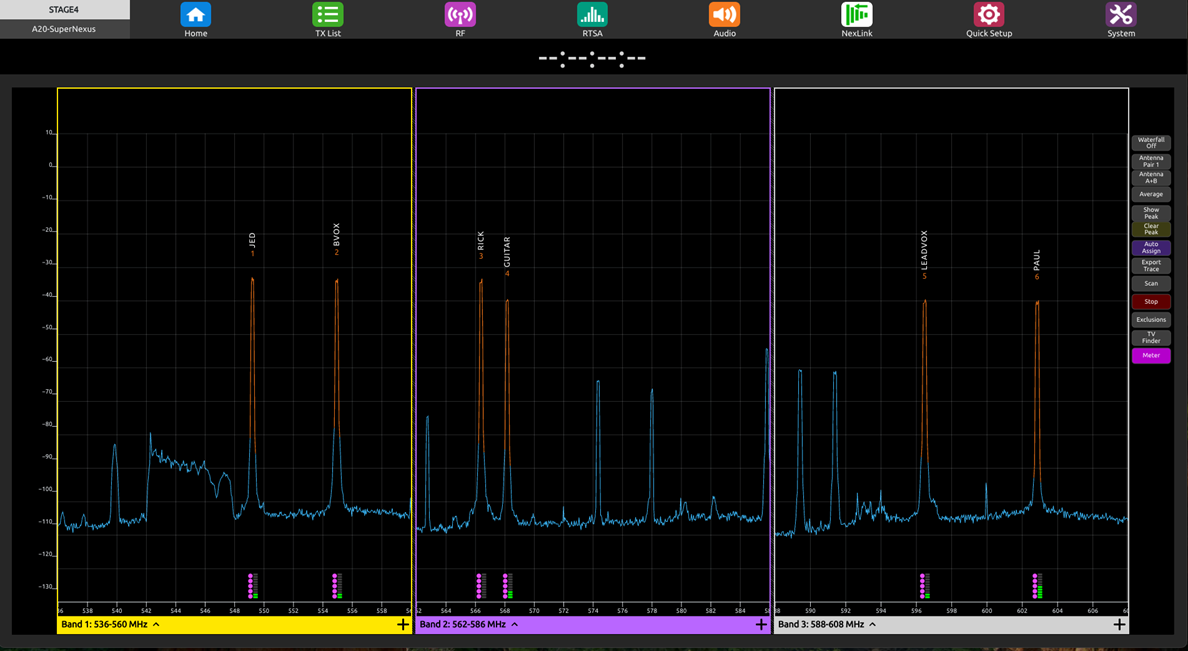The width and height of the screenshot is (1188, 651).
Task: Select the STAGE4 tab
Action: [64, 10]
